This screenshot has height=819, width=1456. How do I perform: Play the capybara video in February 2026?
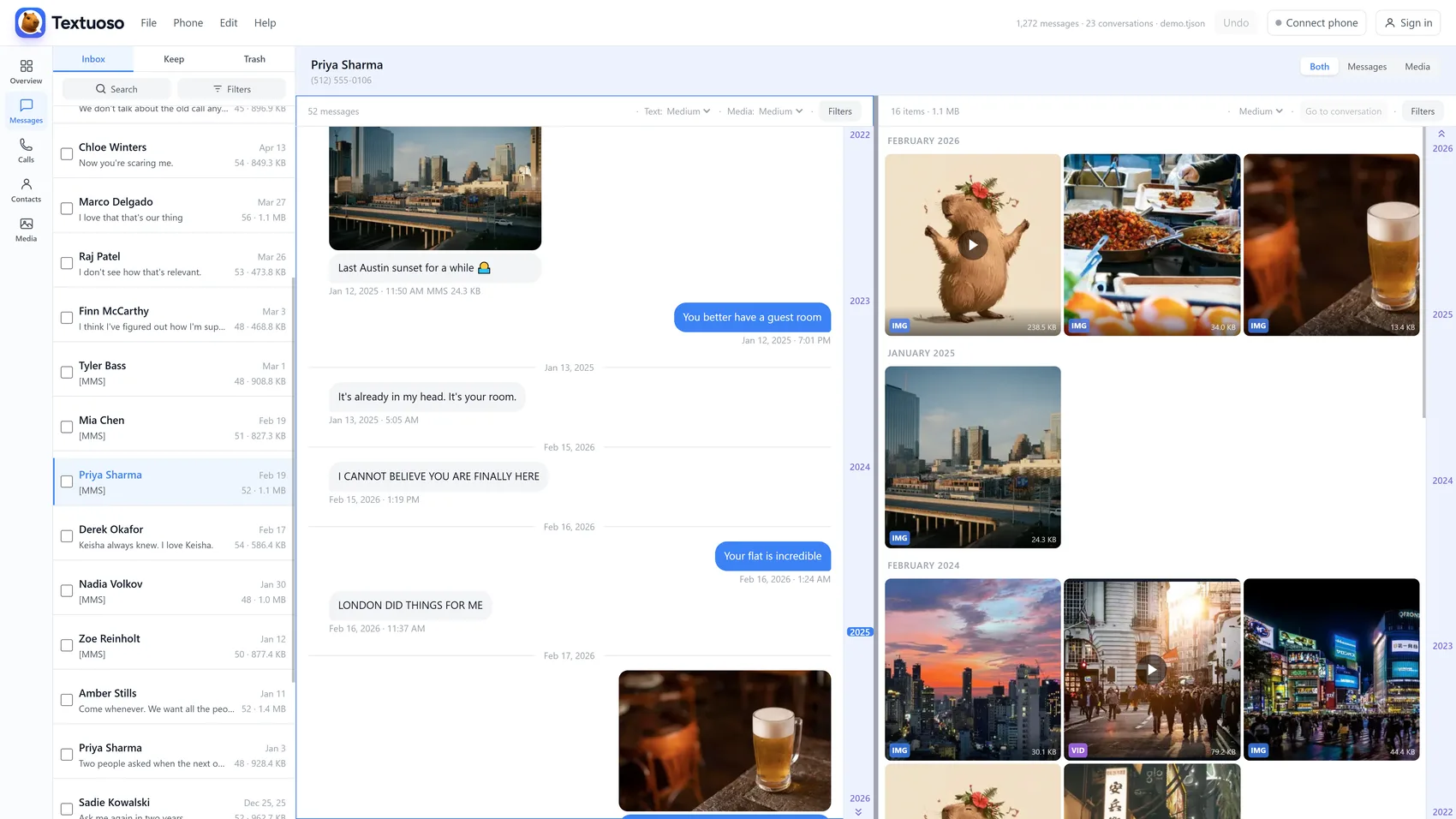click(972, 245)
